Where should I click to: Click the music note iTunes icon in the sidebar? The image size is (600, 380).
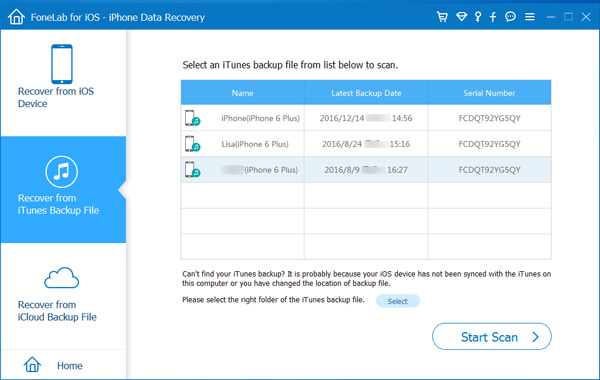(x=62, y=172)
